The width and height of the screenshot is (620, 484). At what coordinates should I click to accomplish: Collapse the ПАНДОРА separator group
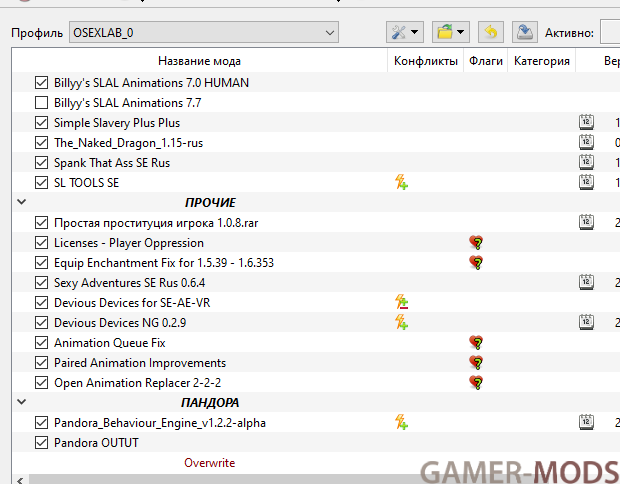22,402
